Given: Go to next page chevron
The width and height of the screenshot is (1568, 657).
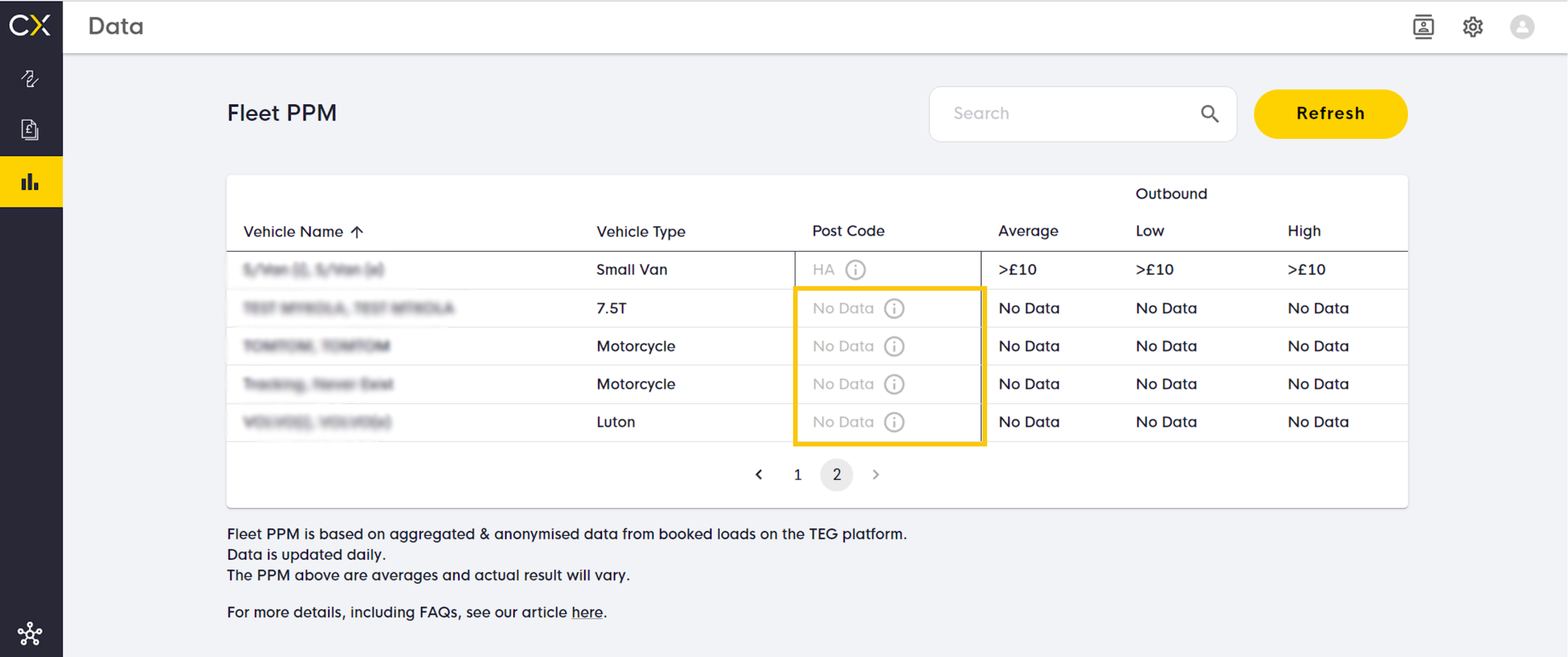Looking at the screenshot, I should 875,474.
